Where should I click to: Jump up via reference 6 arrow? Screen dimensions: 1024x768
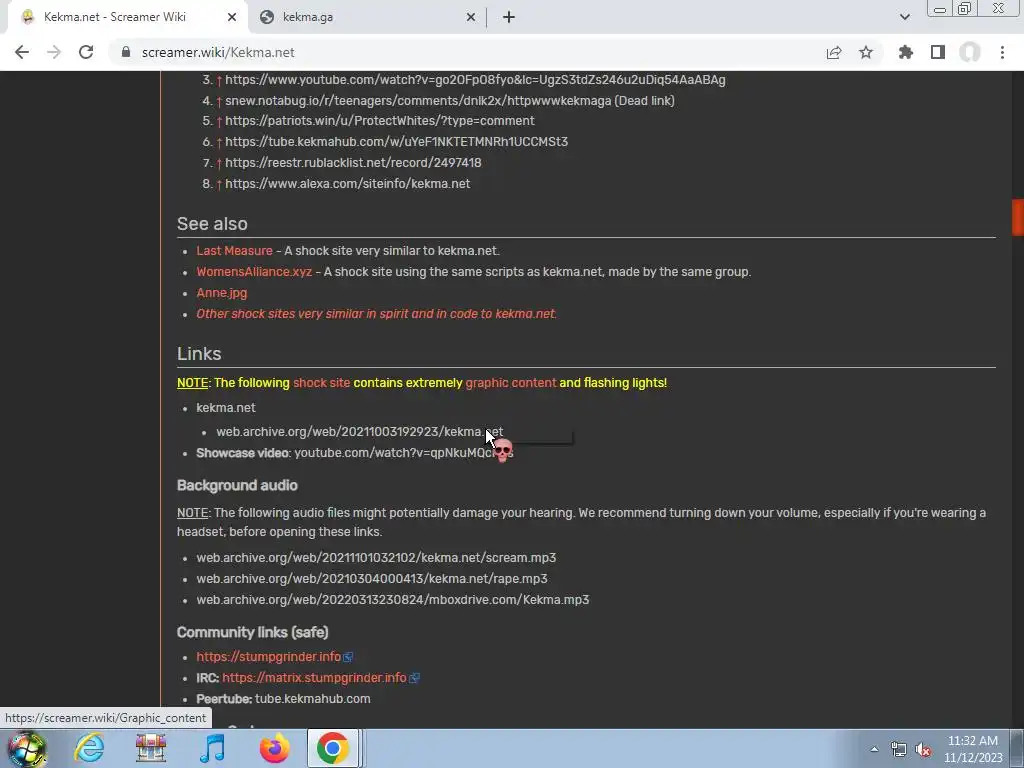tap(219, 142)
